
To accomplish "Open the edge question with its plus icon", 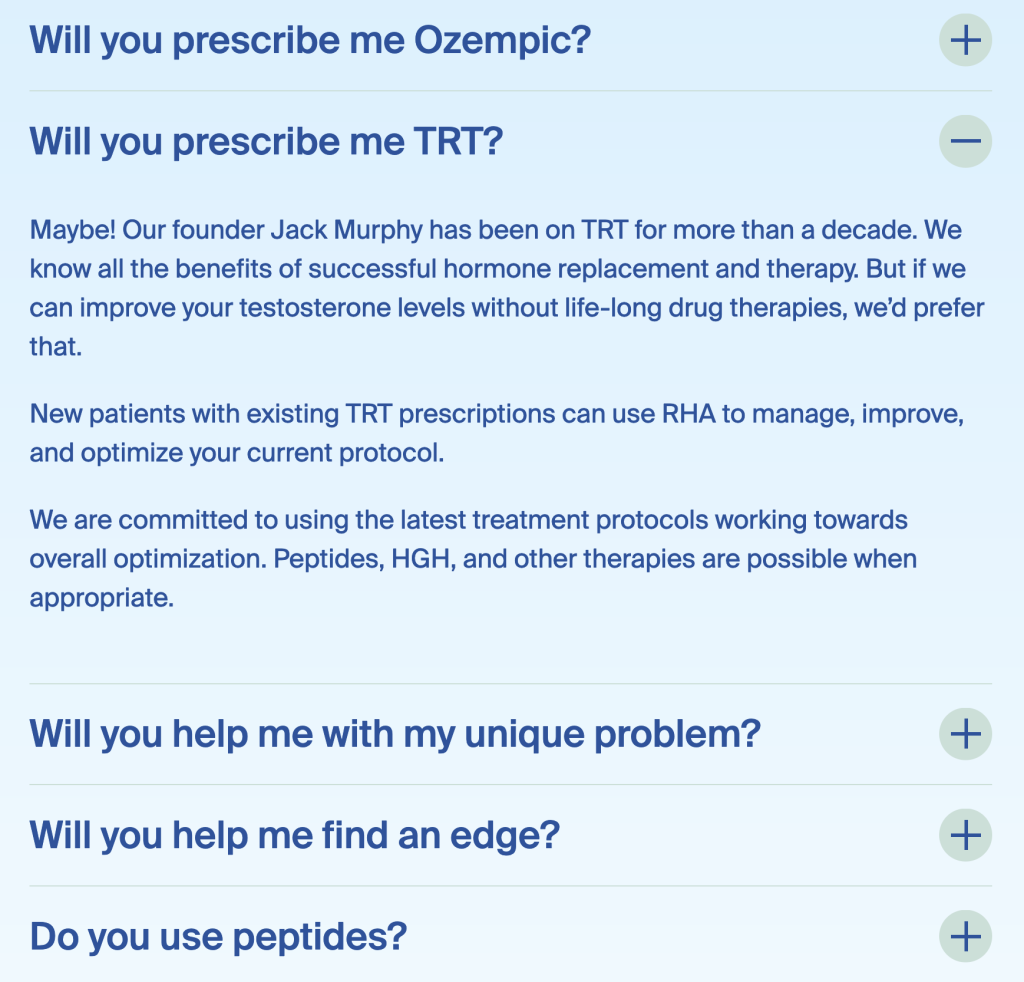I will 965,835.
